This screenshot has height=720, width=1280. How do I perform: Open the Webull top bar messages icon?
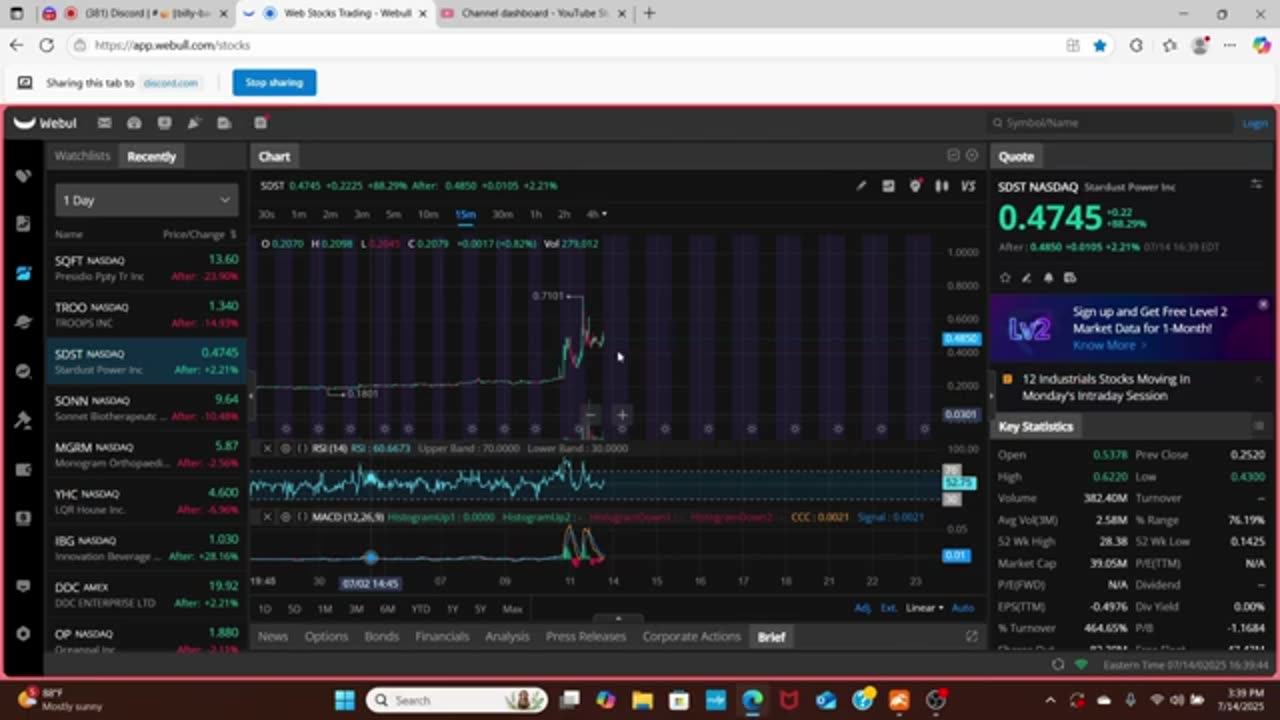[x=104, y=123]
